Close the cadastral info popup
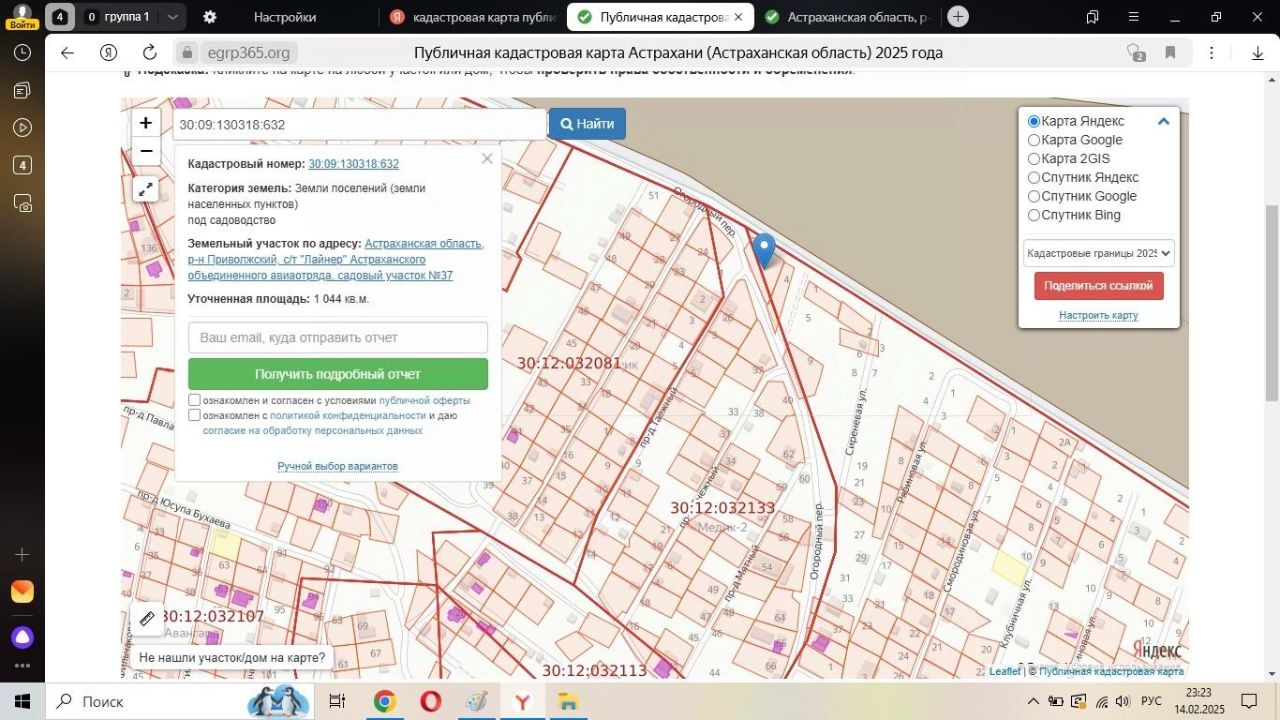1280x720 pixels. [487, 159]
